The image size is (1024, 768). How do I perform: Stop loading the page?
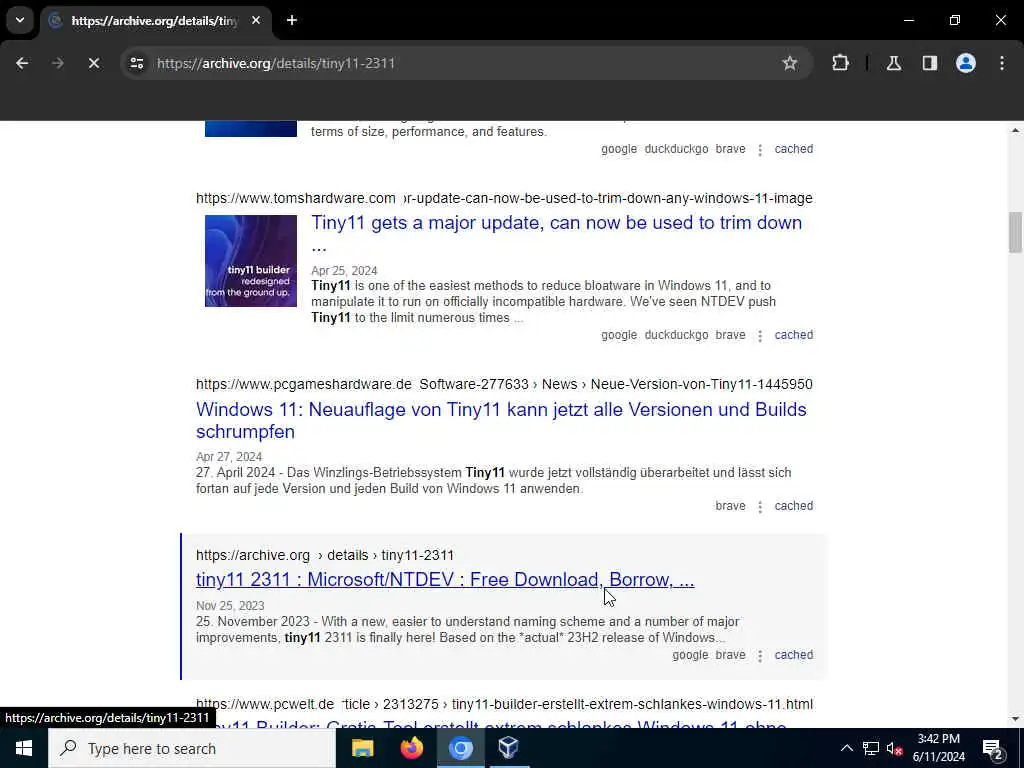(x=94, y=63)
